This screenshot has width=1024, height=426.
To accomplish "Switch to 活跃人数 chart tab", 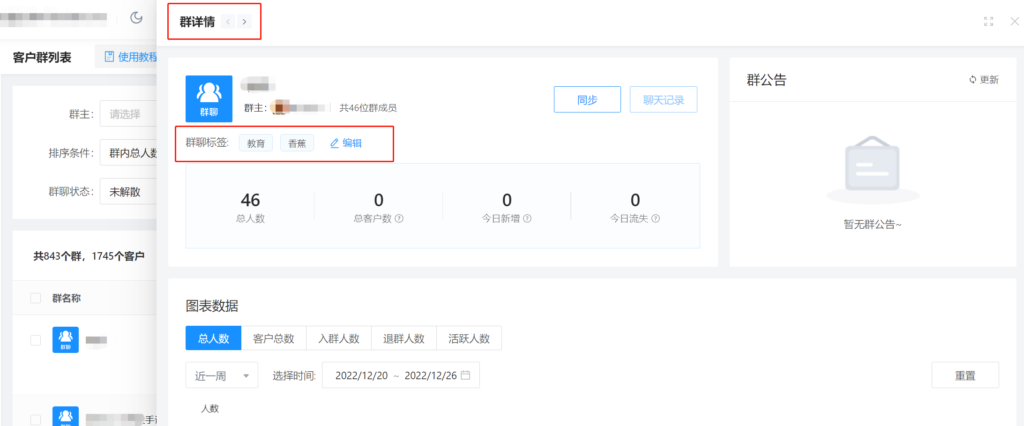I will coord(469,338).
